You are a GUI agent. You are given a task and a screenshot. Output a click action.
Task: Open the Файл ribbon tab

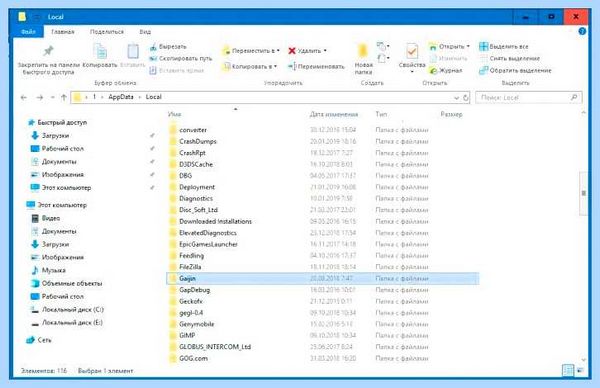(28, 32)
